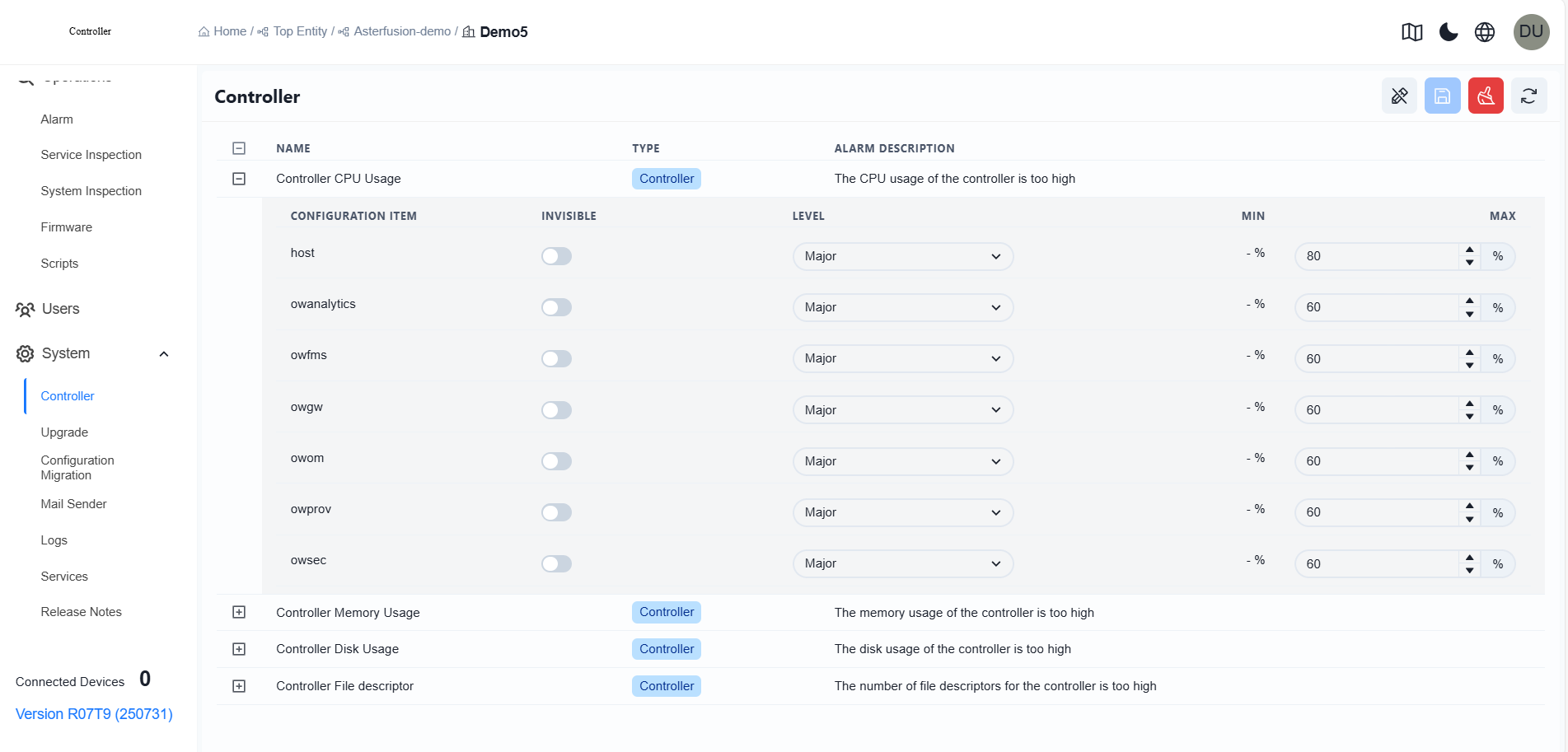This screenshot has width=1568, height=752.
Task: Open the Level dropdown for owgw
Action: pos(903,410)
